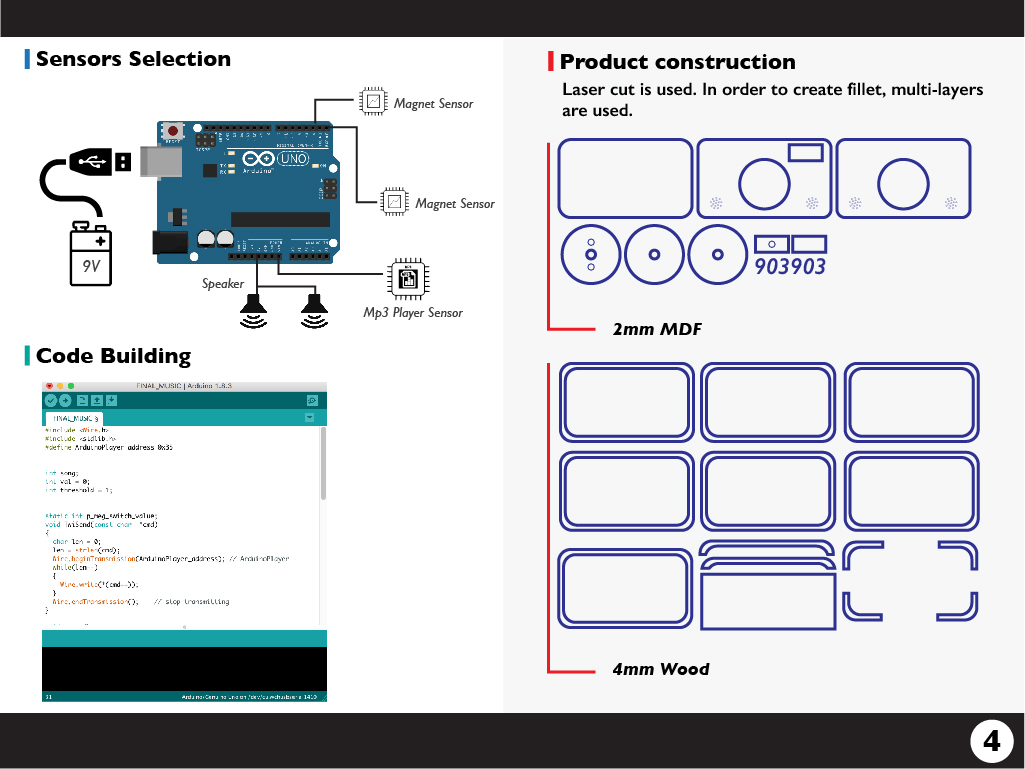Image resolution: width=1025 pixels, height=769 pixels.
Task: Create a new sketch with New icon
Action: (x=83, y=400)
